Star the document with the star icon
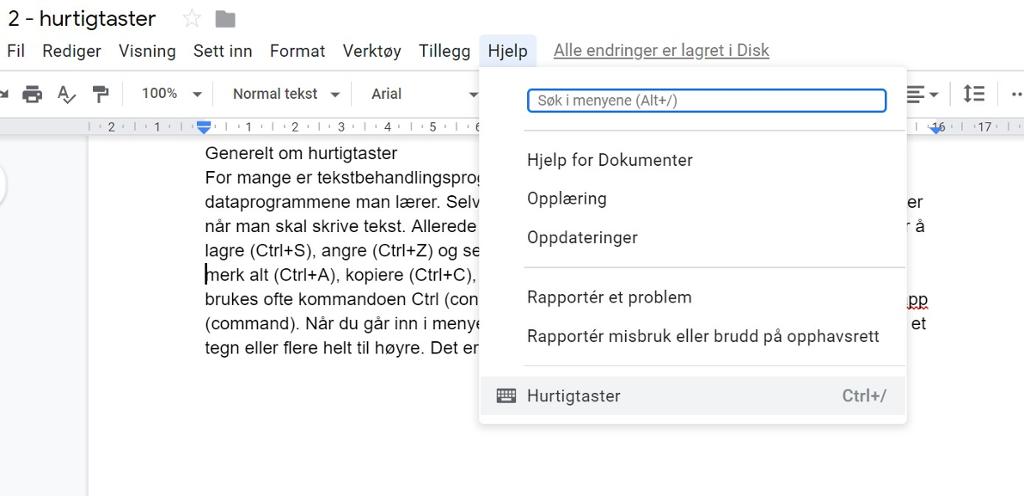This screenshot has height=496, width=1024. tap(191, 19)
